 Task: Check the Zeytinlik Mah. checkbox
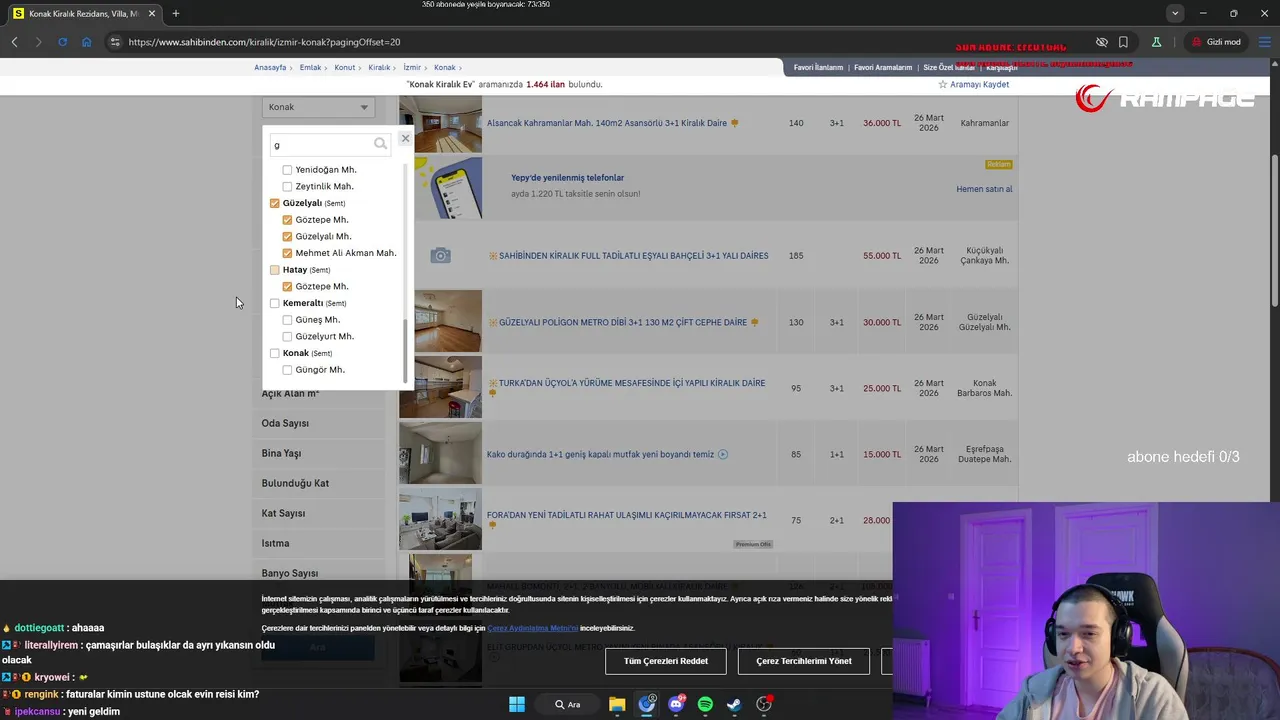point(287,186)
